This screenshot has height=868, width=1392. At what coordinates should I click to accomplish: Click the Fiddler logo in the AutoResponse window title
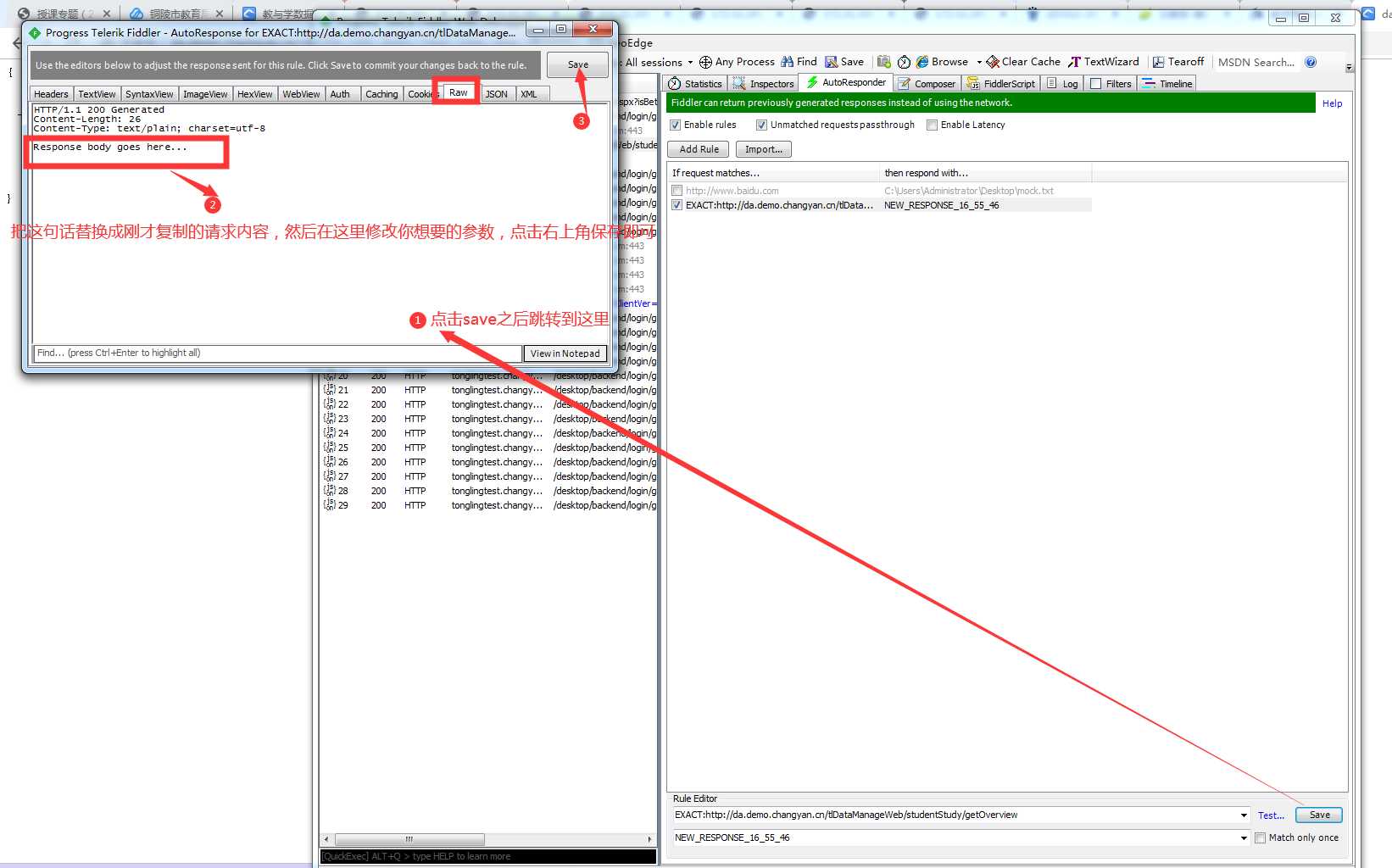point(35,33)
